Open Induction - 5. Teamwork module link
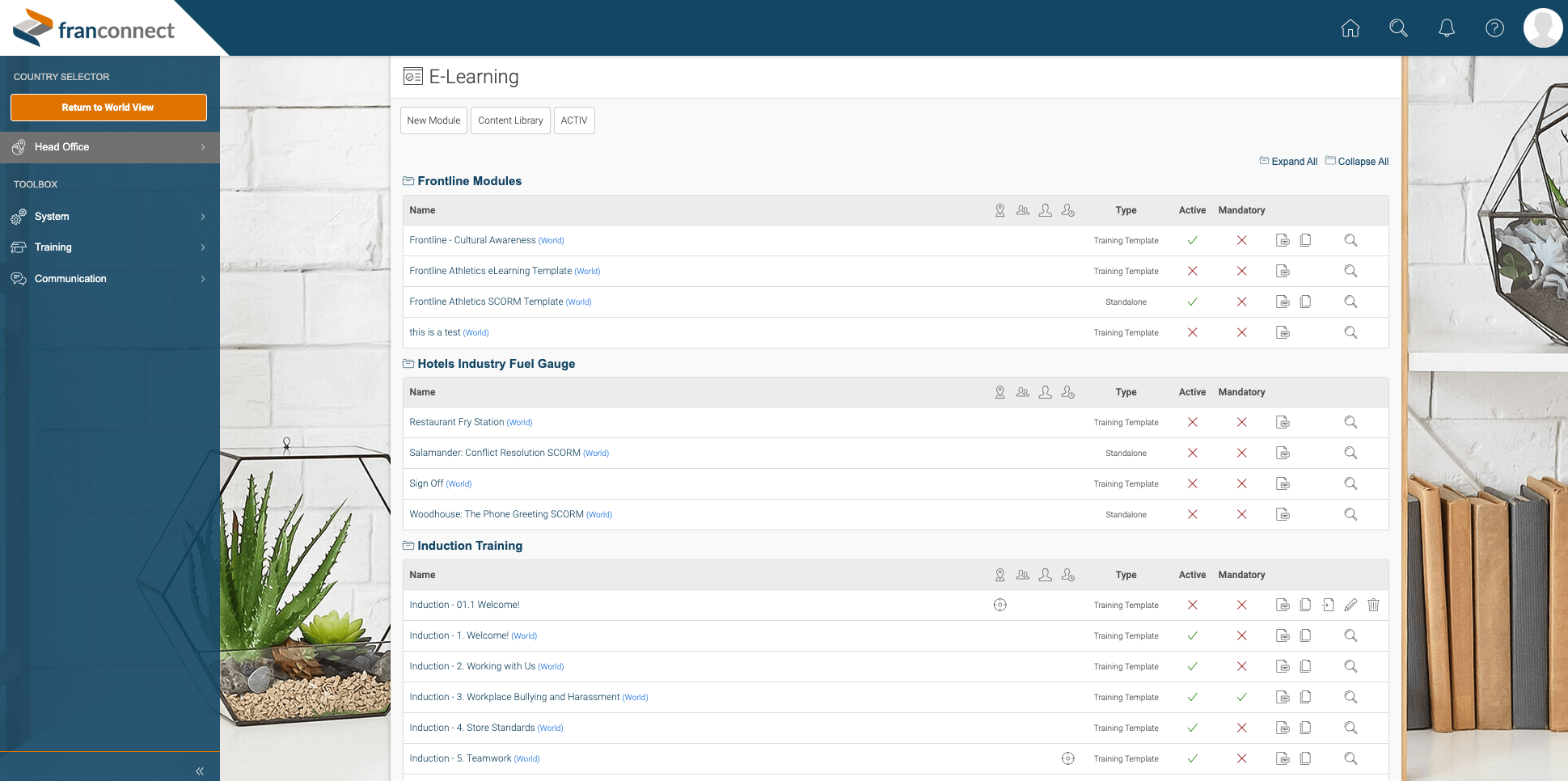This screenshot has width=1568, height=781. click(x=460, y=758)
